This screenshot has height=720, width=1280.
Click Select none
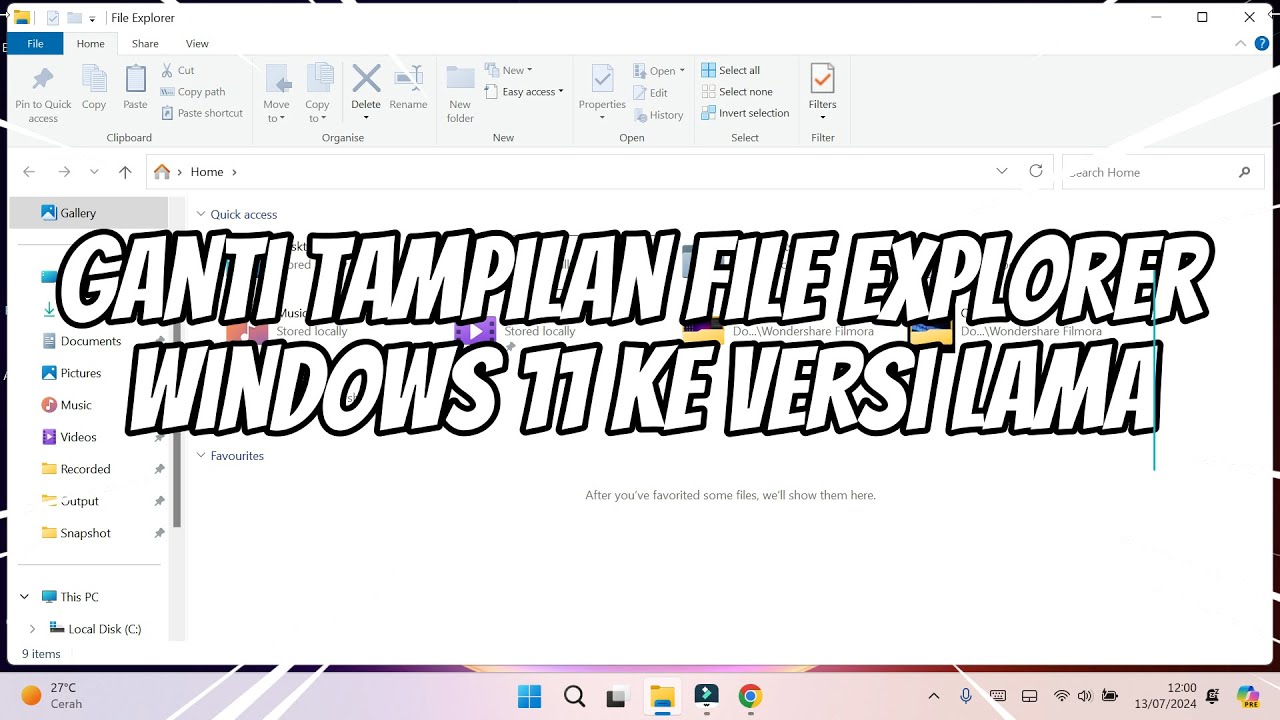(737, 92)
